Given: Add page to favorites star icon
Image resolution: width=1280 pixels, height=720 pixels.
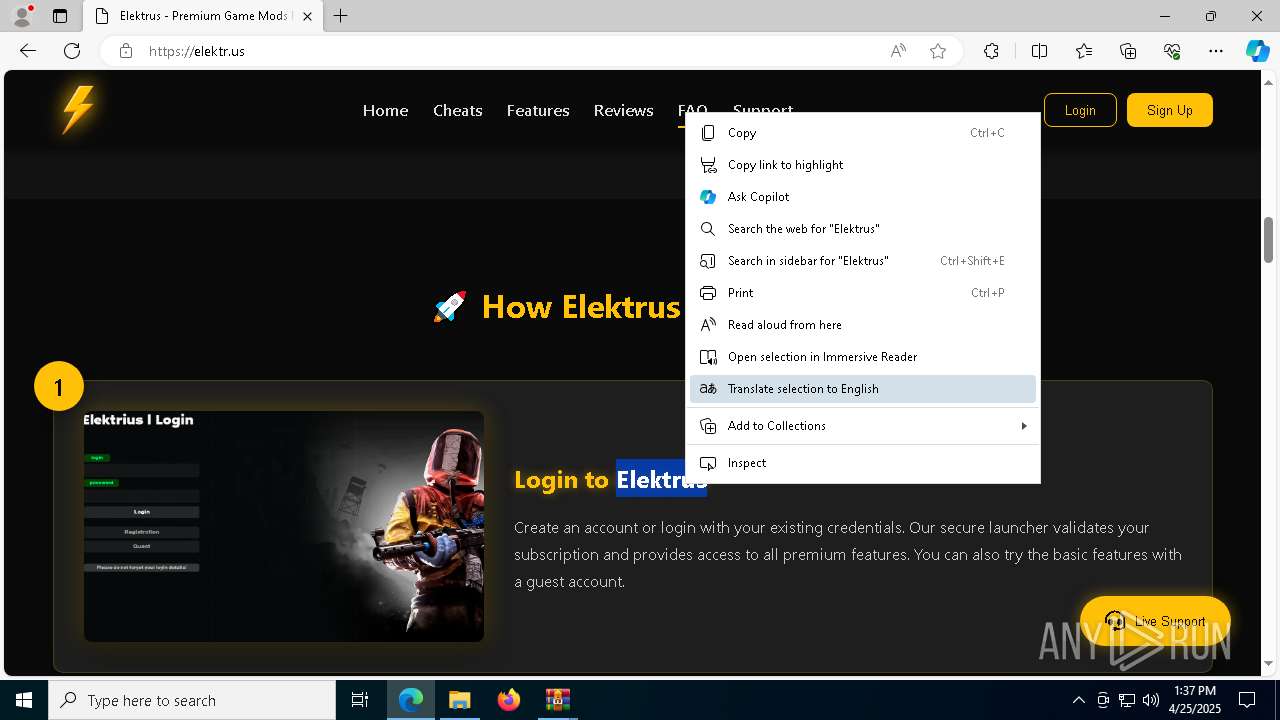Looking at the screenshot, I should 938,51.
